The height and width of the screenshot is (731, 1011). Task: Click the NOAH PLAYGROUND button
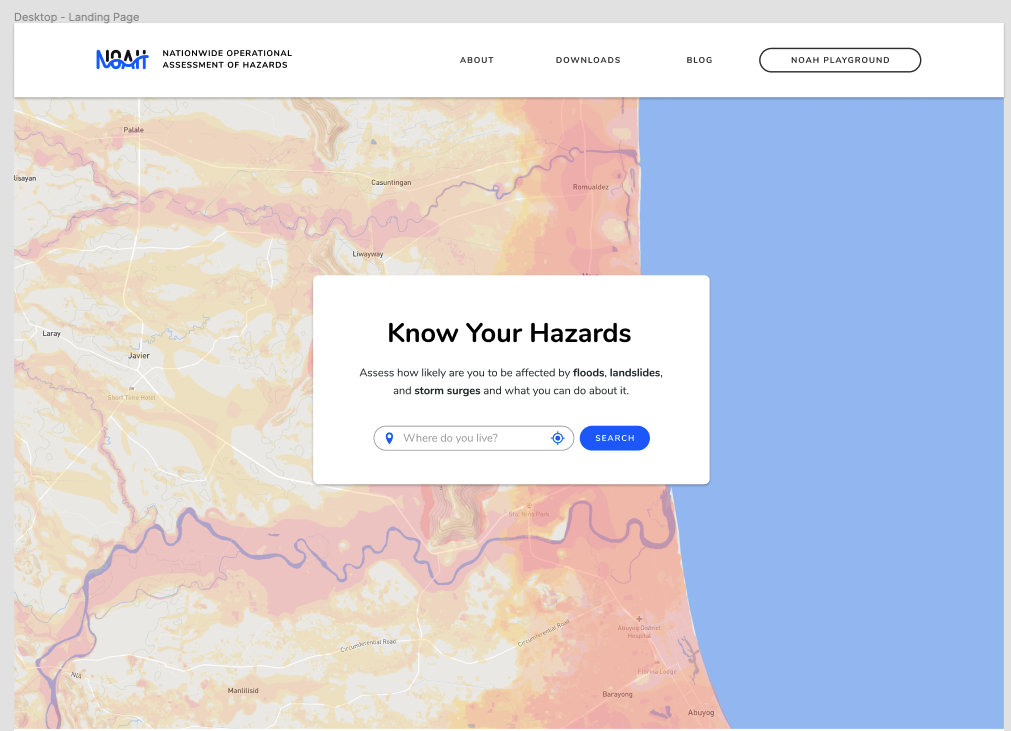840,60
